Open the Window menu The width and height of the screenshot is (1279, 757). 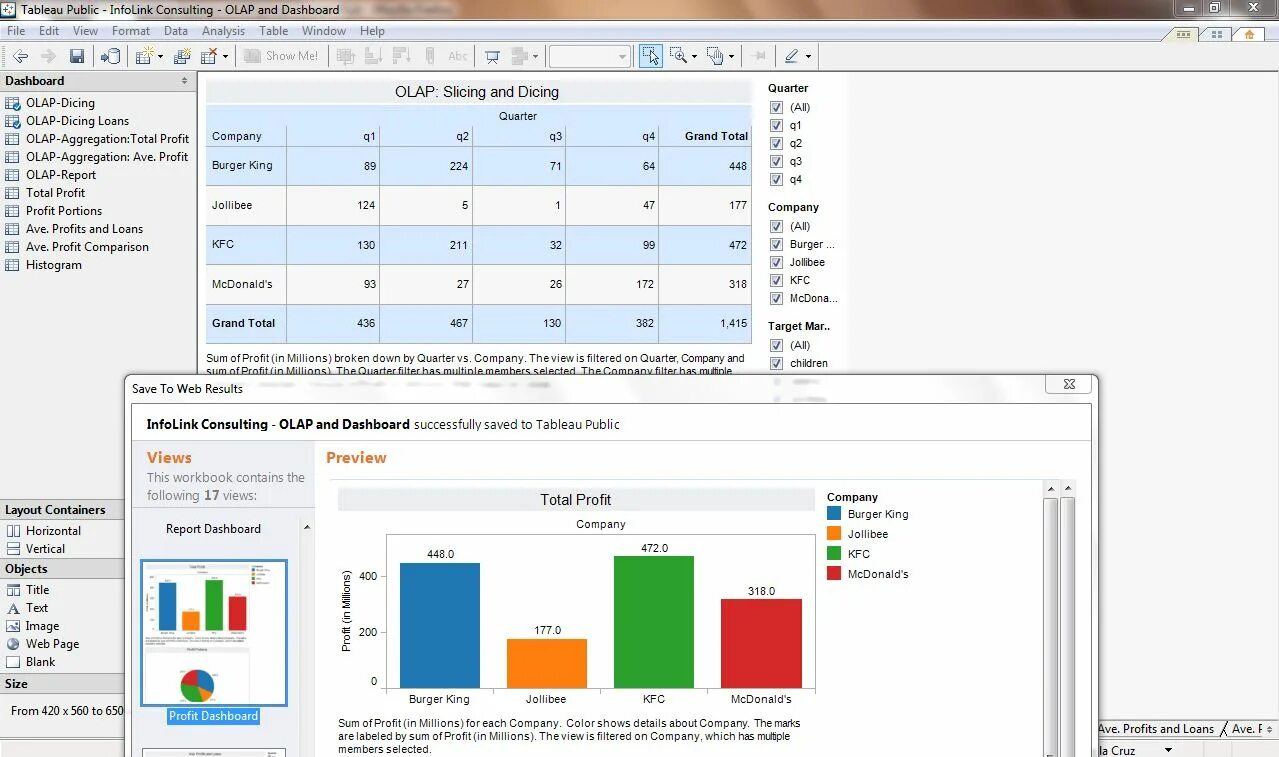[x=324, y=31]
